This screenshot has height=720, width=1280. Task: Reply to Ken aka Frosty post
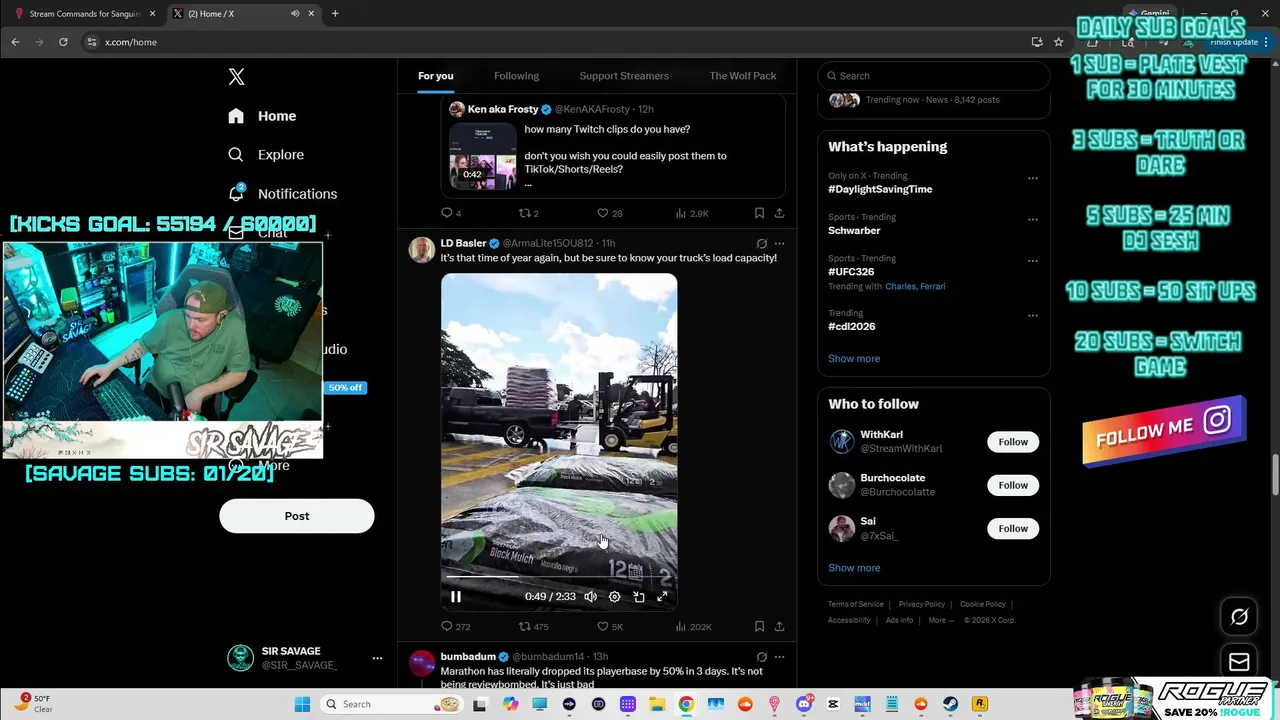[451, 213]
